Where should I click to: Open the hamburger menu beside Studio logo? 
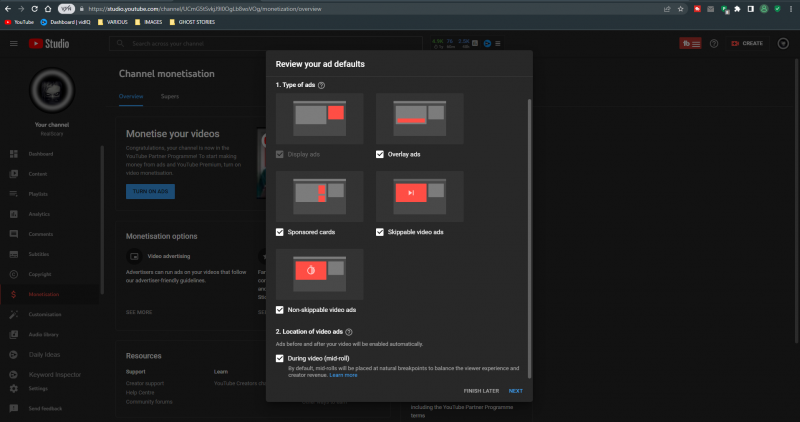[13, 44]
